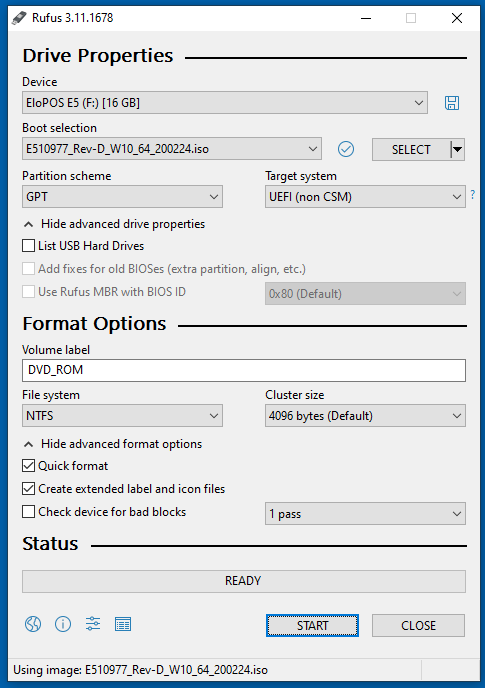Open the About info icon
This screenshot has height=688, width=485.
[63, 624]
